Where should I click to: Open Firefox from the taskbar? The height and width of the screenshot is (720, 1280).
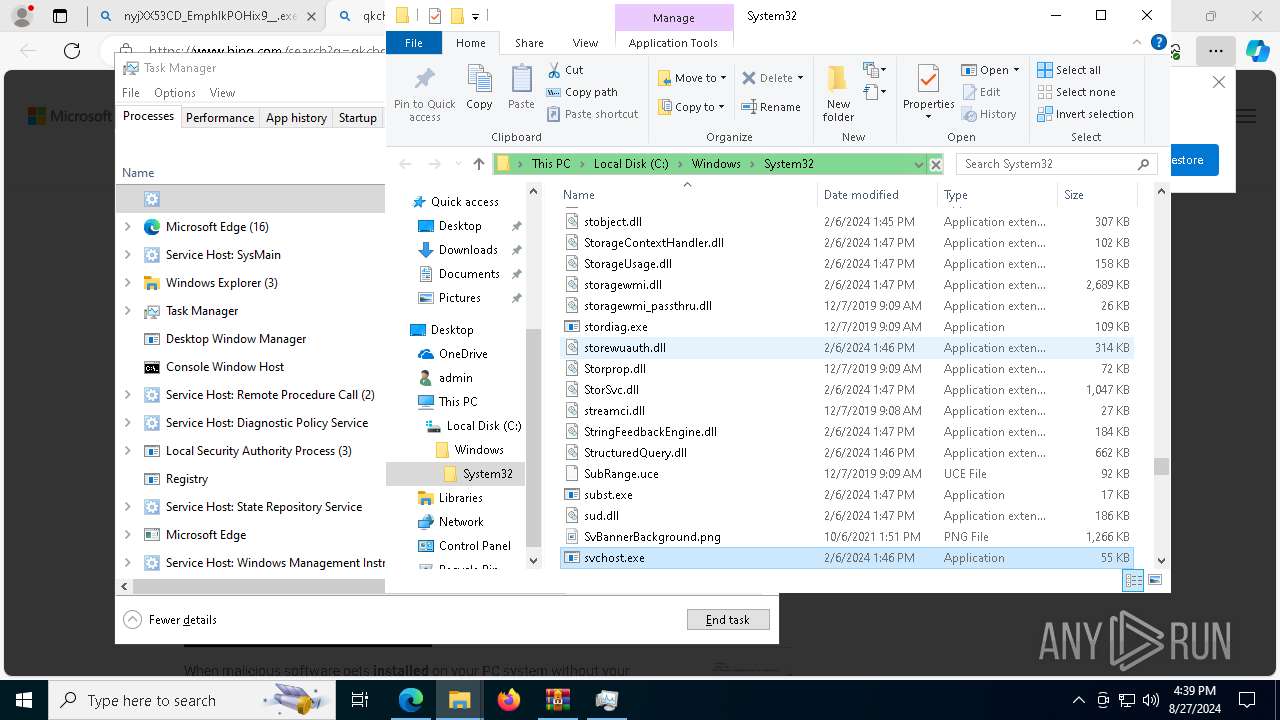pos(509,700)
